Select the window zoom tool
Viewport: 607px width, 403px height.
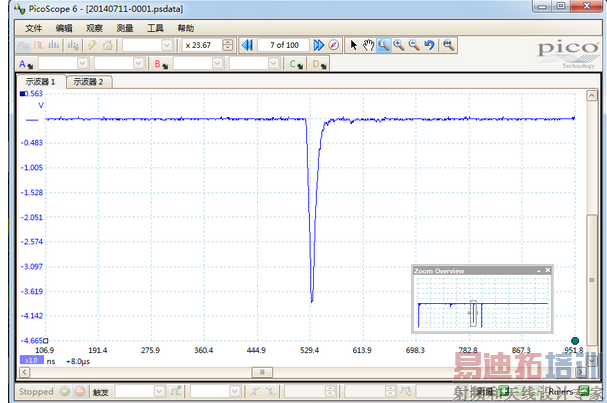[384, 45]
